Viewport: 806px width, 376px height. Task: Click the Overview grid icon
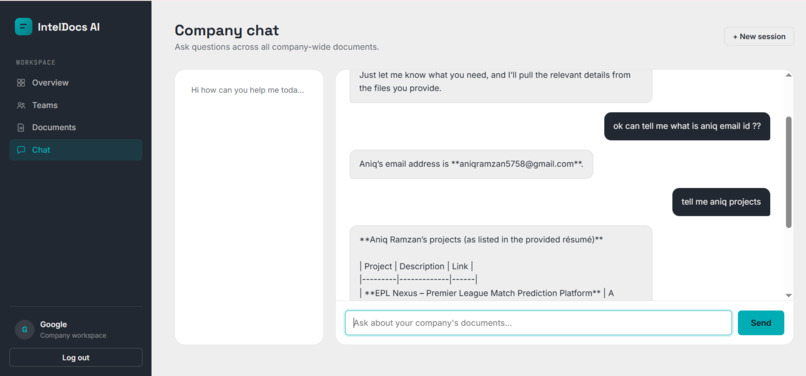21,83
